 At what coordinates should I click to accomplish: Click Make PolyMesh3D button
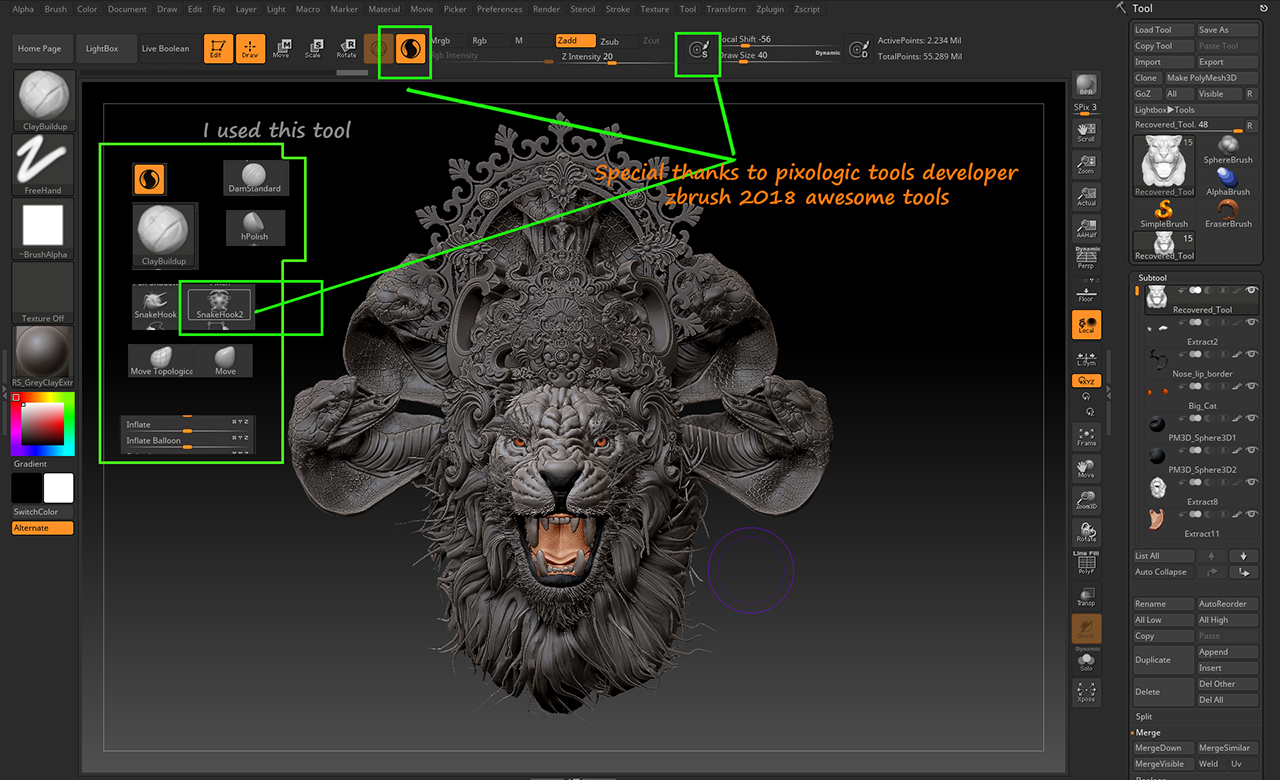pyautogui.click(x=1211, y=78)
